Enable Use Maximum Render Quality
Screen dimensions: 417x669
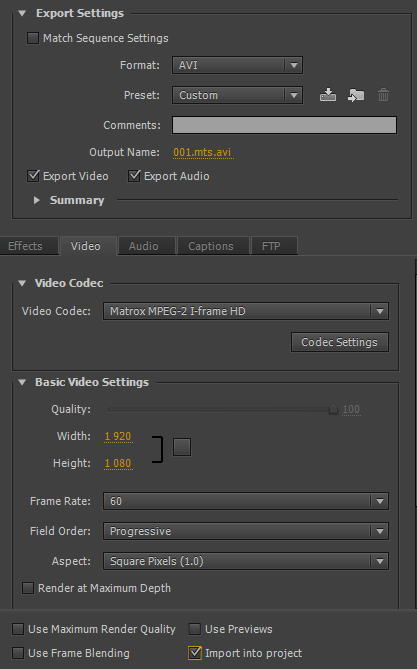coord(18,629)
